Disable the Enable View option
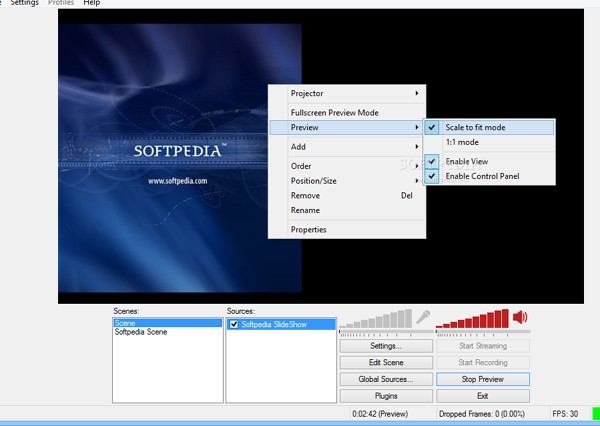Image resolution: width=600 pixels, height=426 pixels. click(489, 162)
